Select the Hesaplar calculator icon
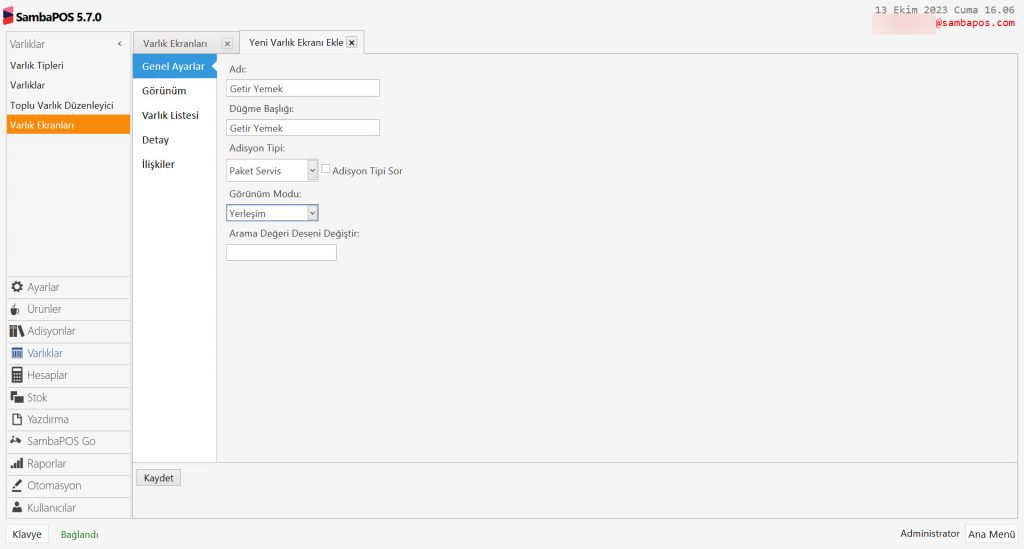1024x549 pixels. point(17,375)
